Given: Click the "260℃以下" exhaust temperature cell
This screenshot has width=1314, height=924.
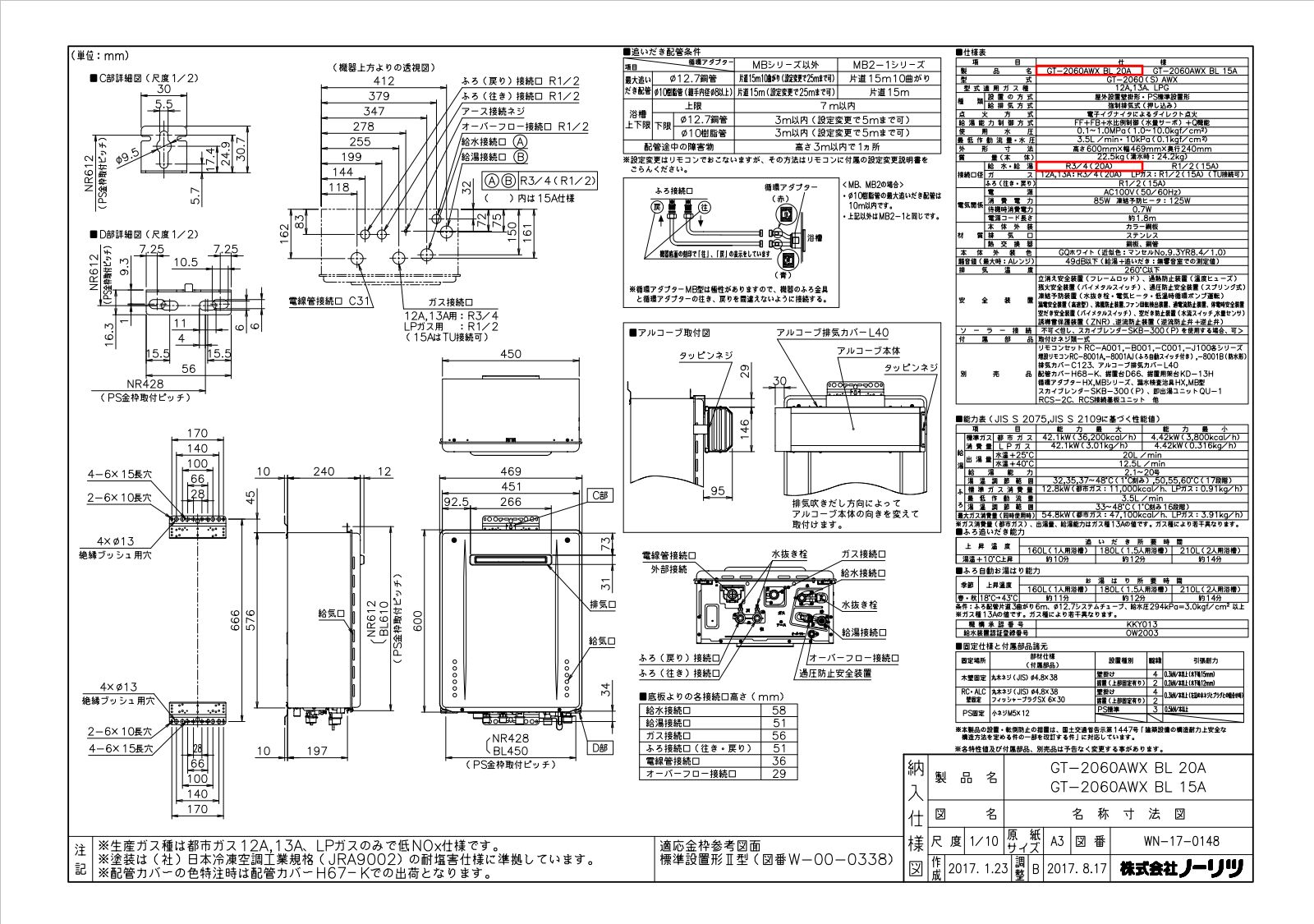Looking at the screenshot, I should pos(1143,269).
